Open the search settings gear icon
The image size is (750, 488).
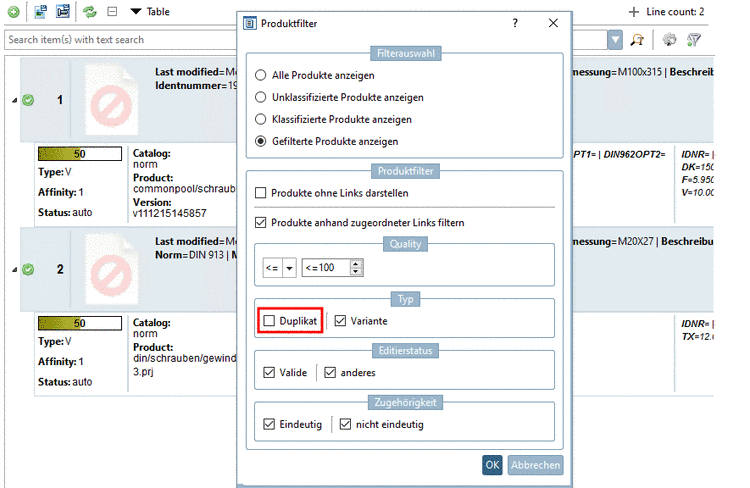tap(671, 40)
